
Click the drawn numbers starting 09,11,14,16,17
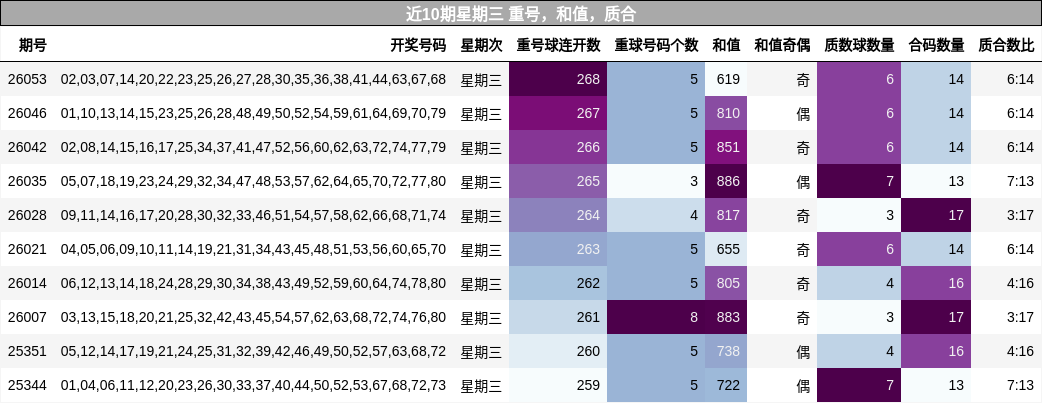[x=253, y=215]
